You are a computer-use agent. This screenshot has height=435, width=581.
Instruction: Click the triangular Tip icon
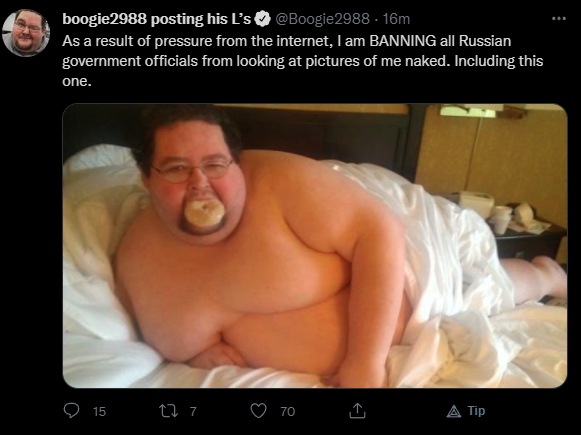coord(454,411)
